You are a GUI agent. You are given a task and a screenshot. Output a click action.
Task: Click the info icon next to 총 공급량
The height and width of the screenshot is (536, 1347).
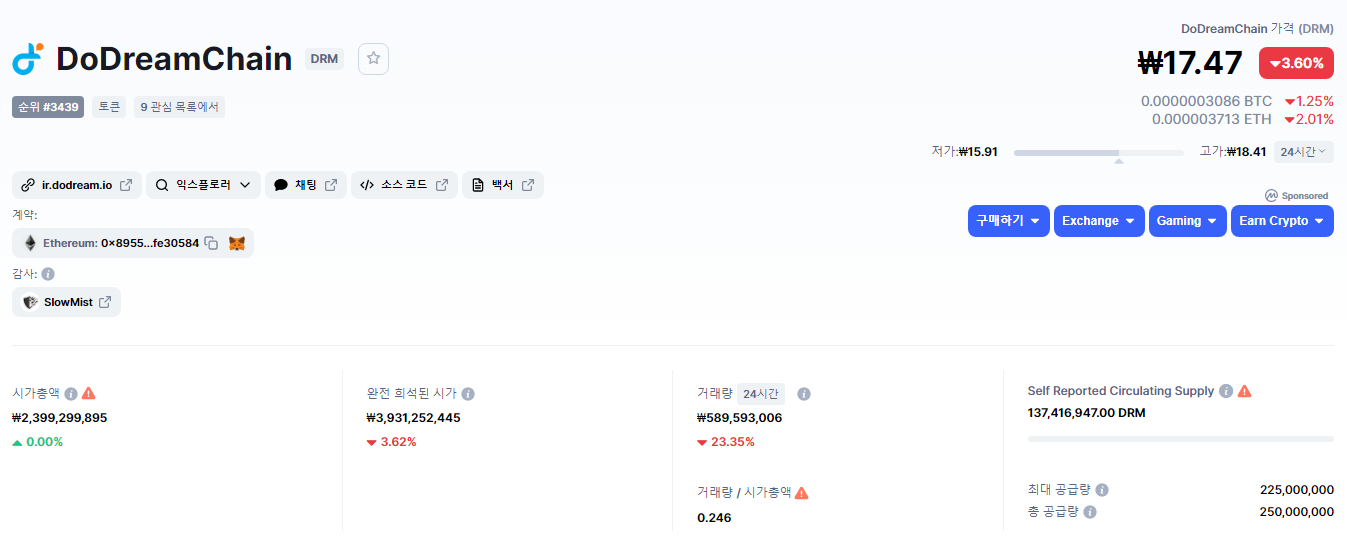tap(1090, 512)
